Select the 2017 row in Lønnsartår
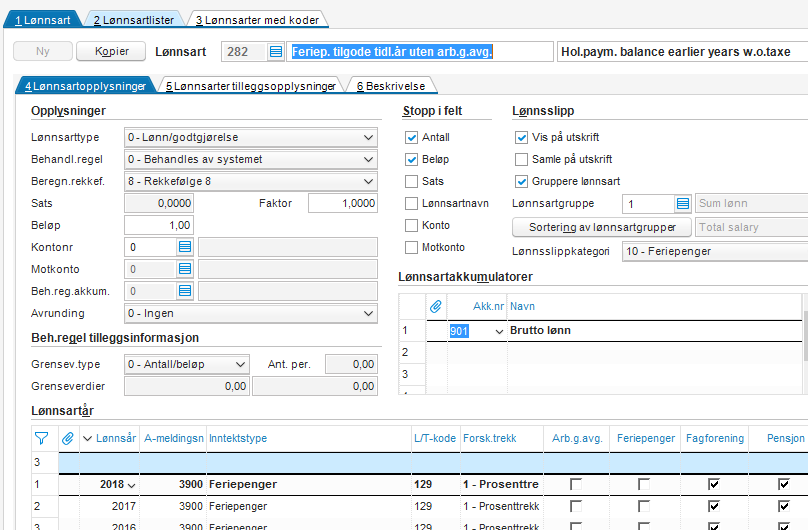The image size is (808, 530). 419,506
